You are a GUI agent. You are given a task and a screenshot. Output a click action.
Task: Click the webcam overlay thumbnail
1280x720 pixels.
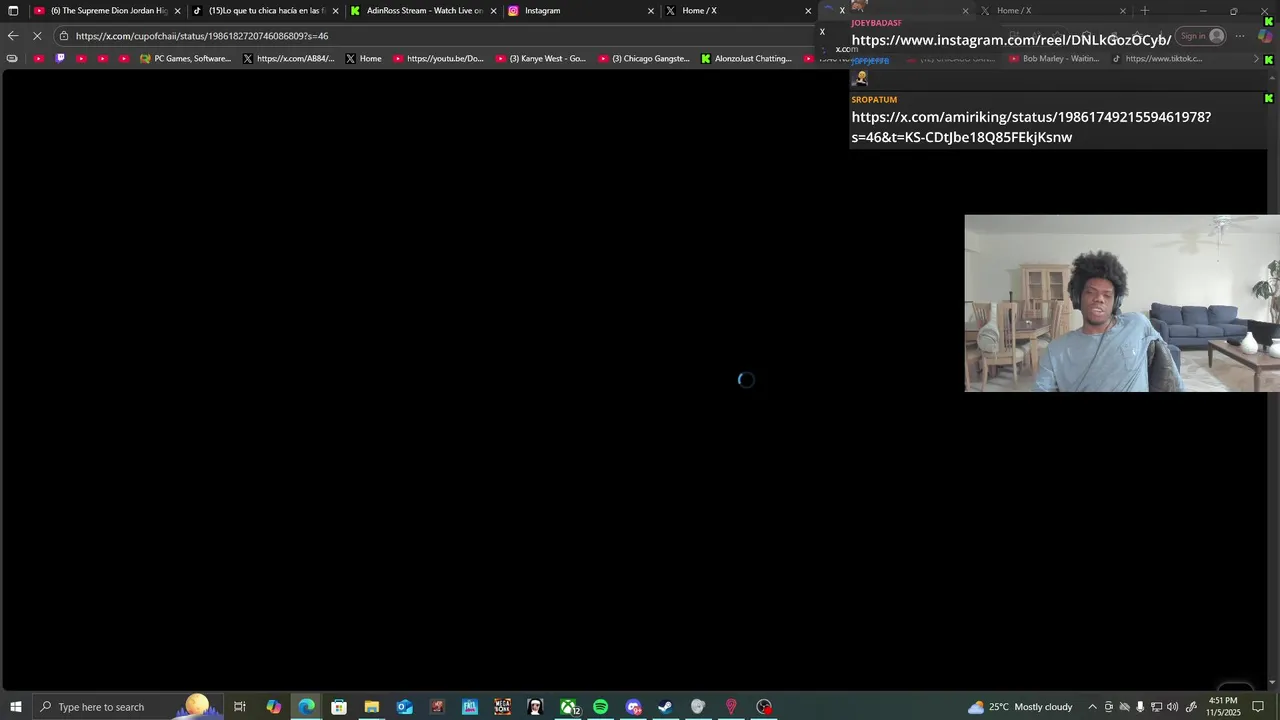1122,303
